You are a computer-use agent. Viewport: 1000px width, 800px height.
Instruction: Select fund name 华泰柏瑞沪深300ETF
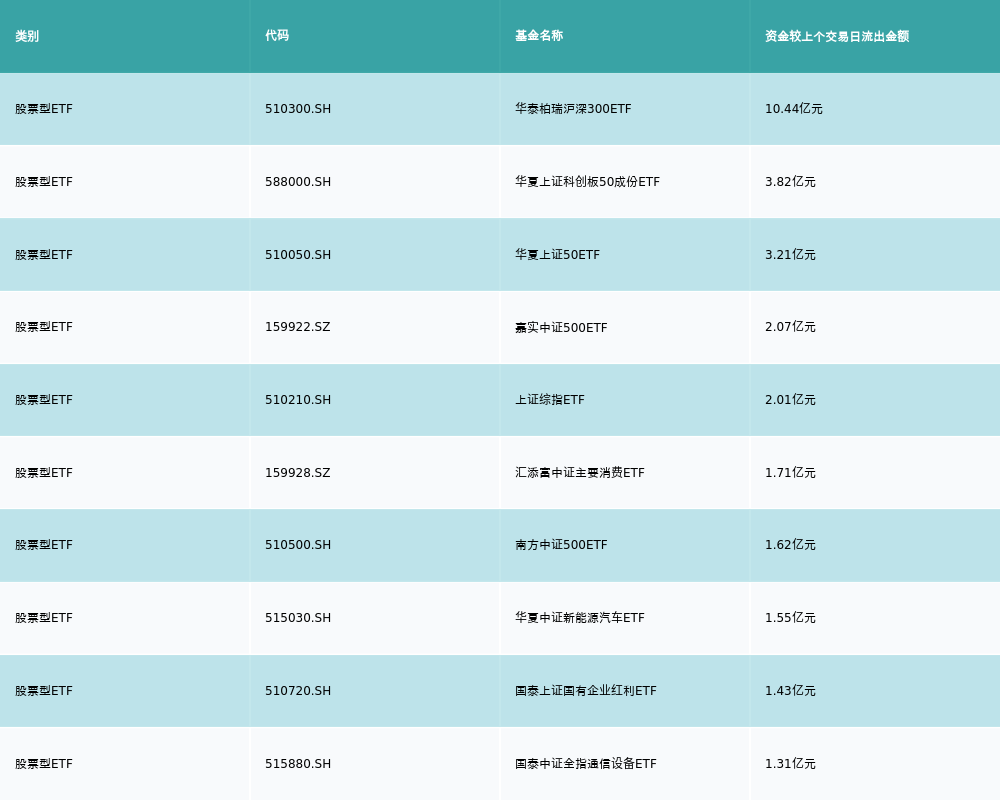tap(573, 109)
